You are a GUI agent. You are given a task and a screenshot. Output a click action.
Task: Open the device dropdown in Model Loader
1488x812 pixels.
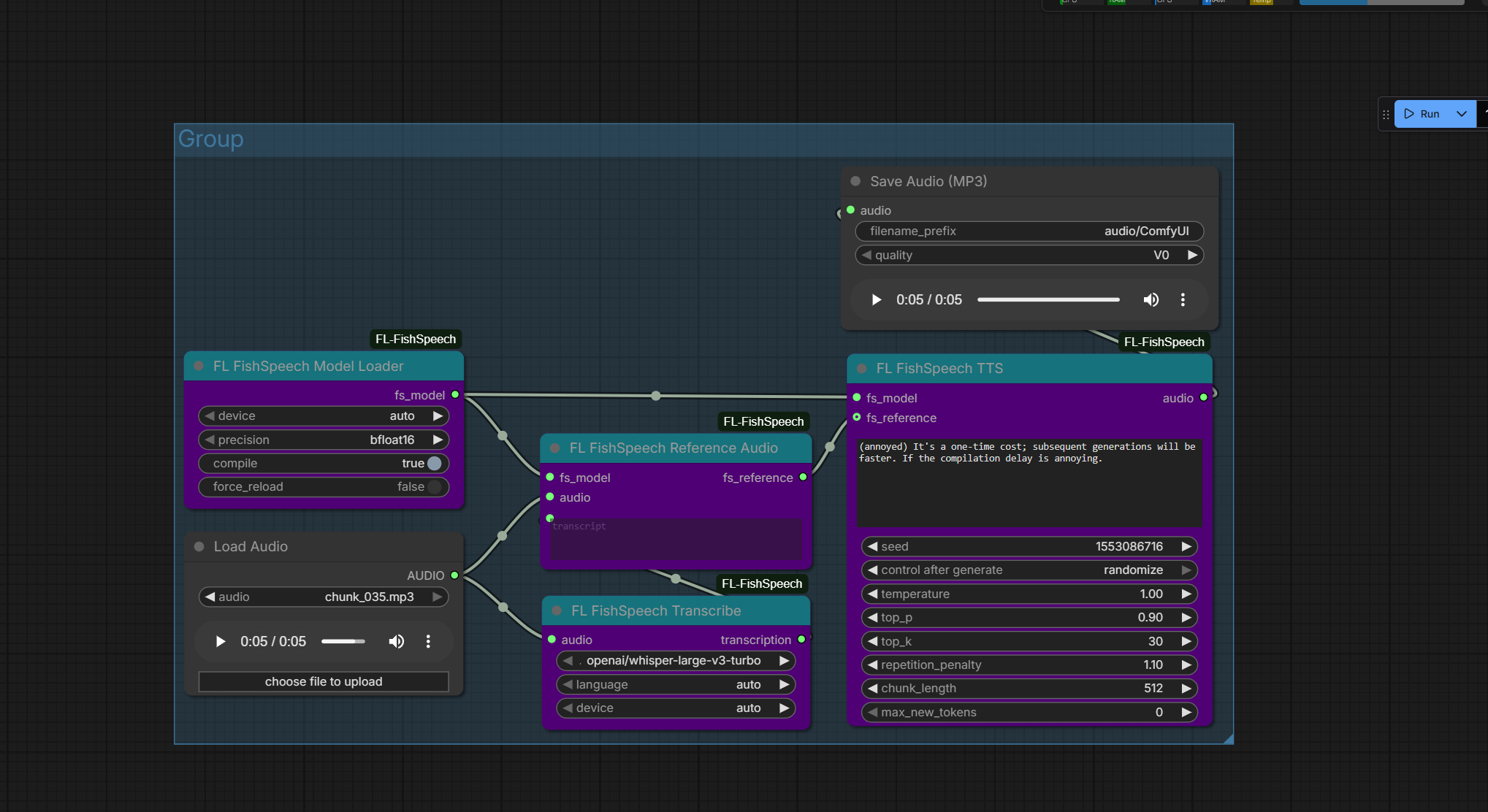point(324,415)
